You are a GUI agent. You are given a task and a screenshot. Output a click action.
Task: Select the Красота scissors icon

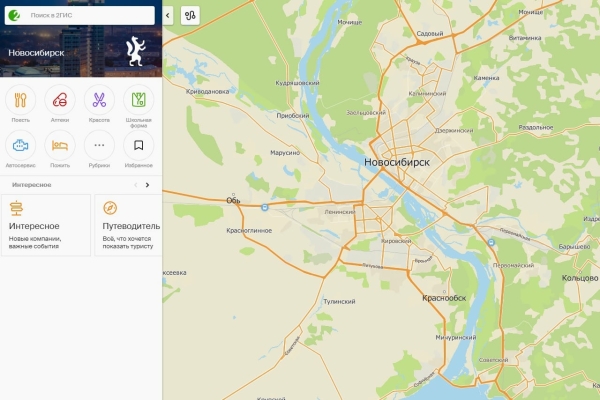[x=99, y=100]
